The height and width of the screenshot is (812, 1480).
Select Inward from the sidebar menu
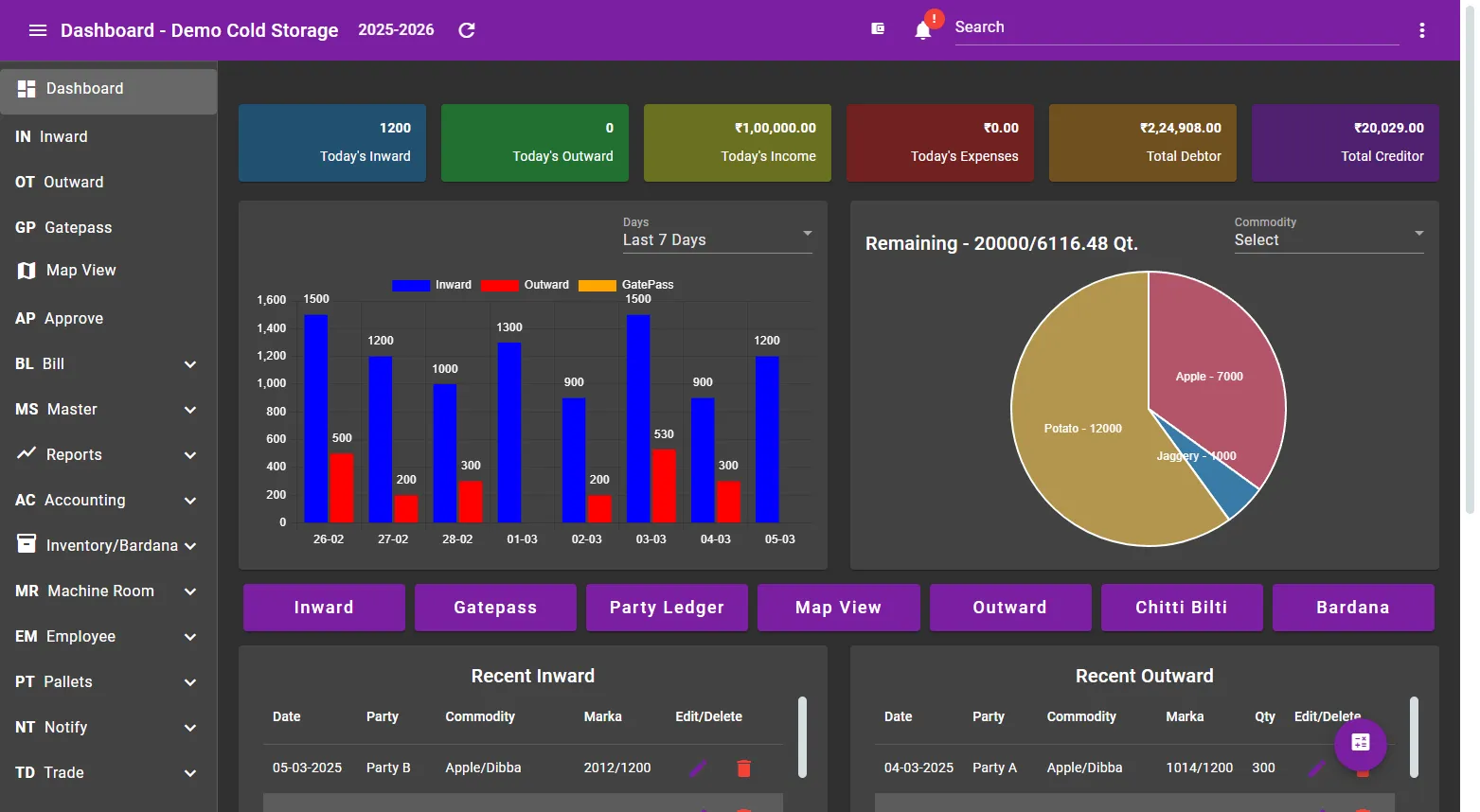click(63, 136)
